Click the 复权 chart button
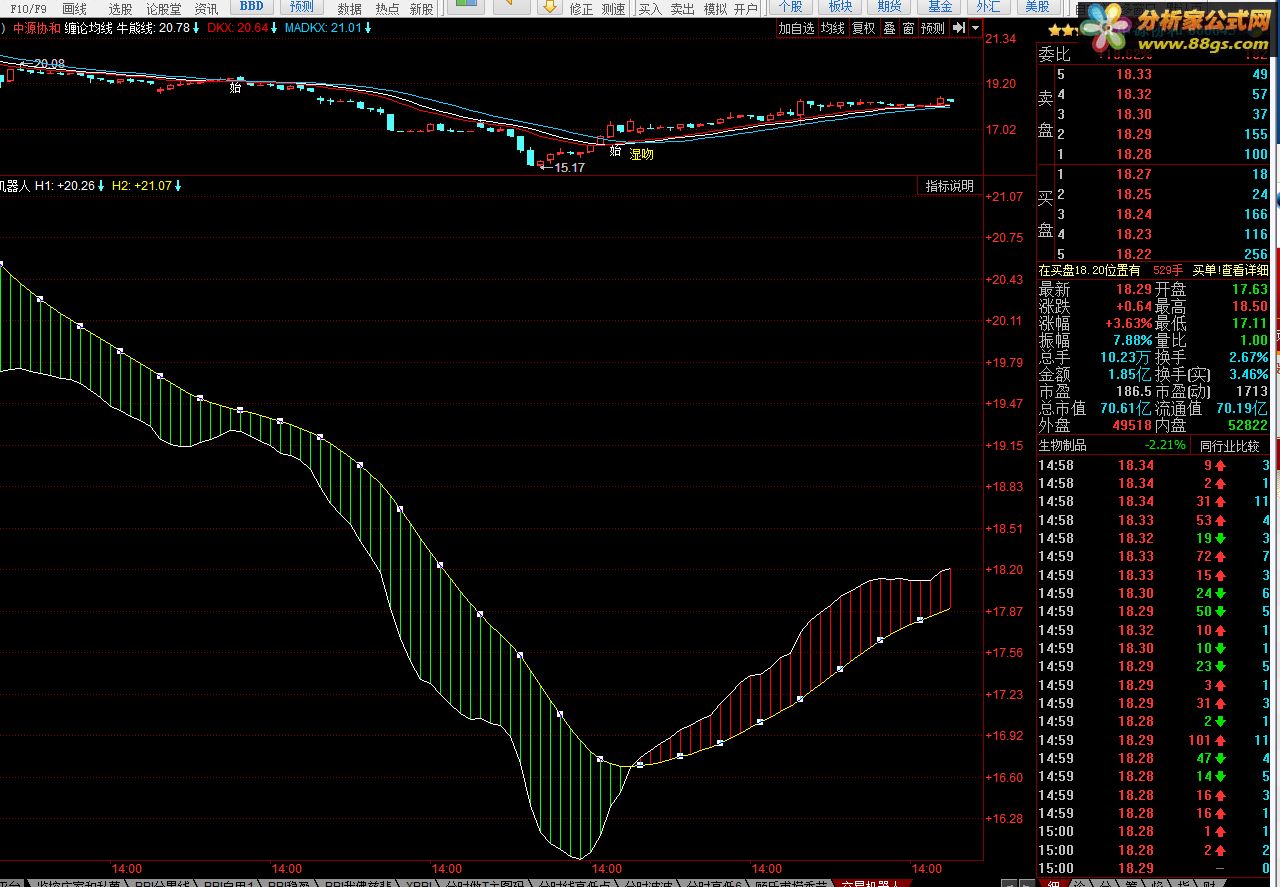The height and width of the screenshot is (887, 1280). click(x=864, y=29)
